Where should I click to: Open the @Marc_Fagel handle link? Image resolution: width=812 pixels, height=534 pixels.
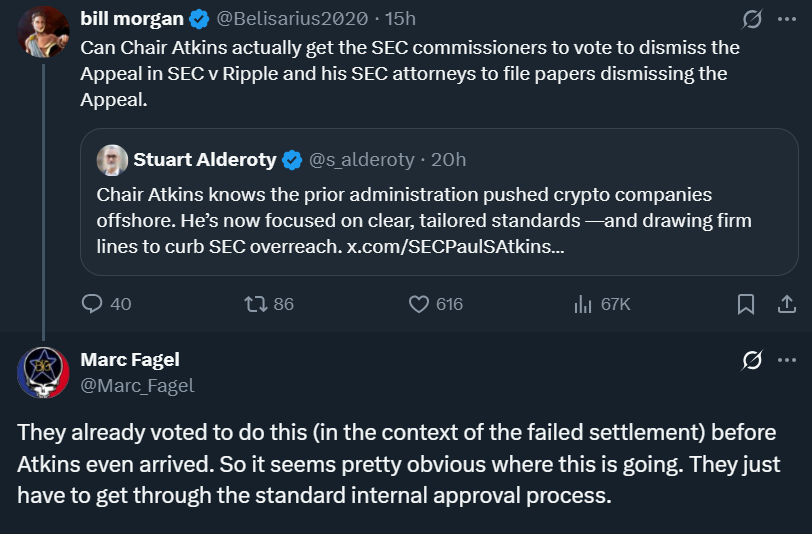137,385
